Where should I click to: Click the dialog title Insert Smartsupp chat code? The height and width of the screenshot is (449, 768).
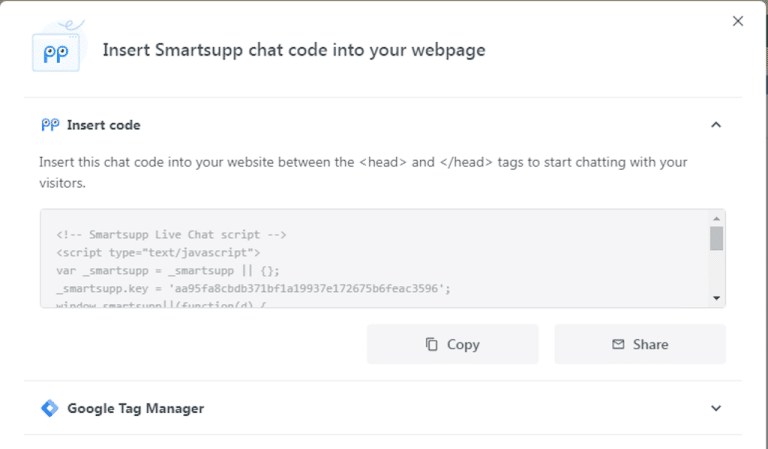[294, 50]
